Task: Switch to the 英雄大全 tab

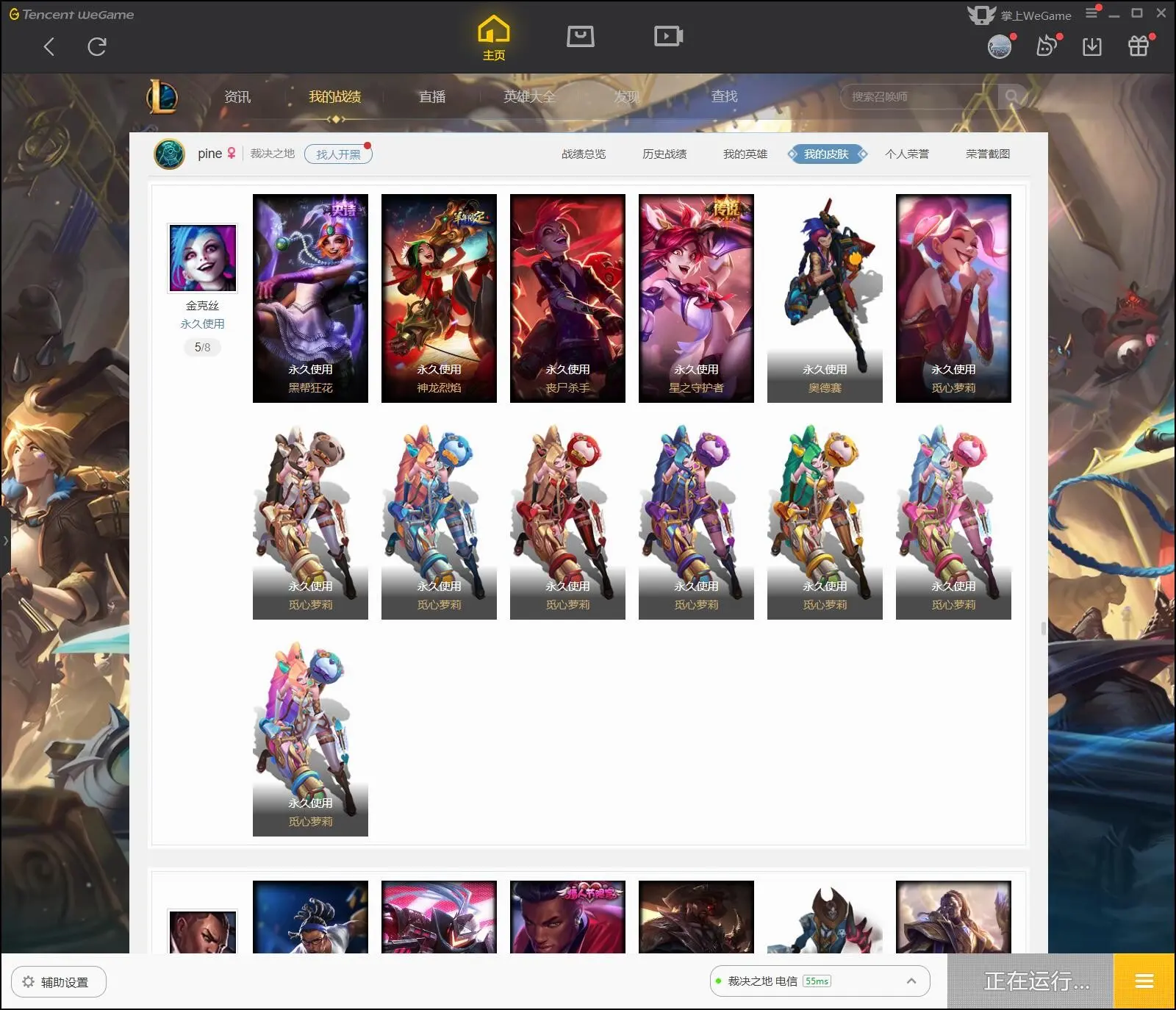Action: [x=529, y=96]
